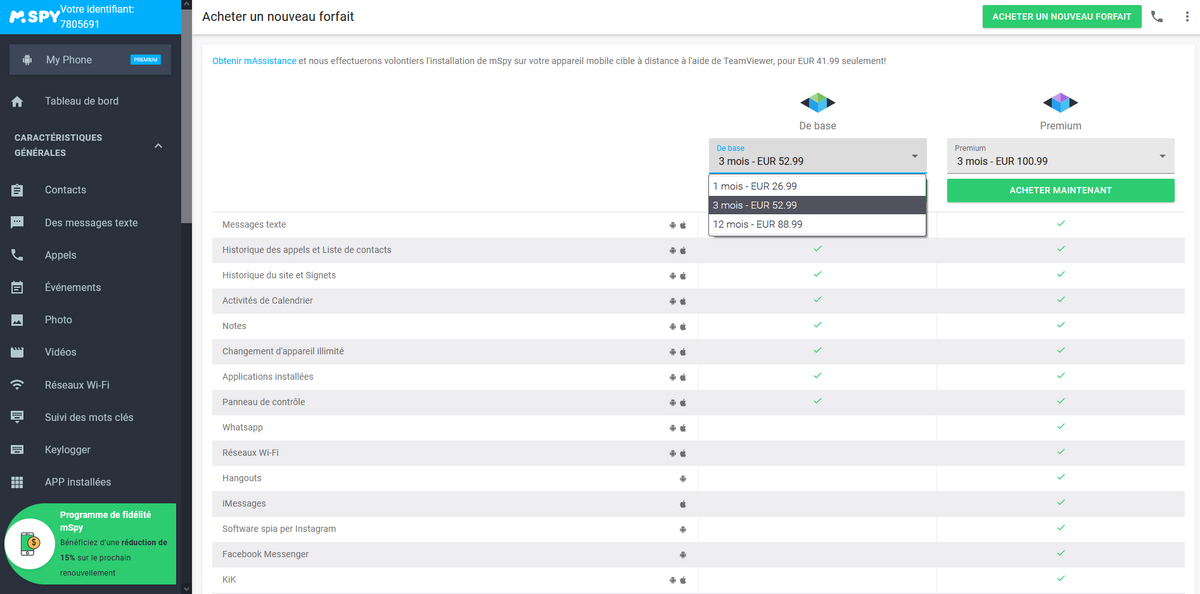1200x594 pixels.
Task: Click the Whatsapp feature row label
Action: [x=243, y=427]
